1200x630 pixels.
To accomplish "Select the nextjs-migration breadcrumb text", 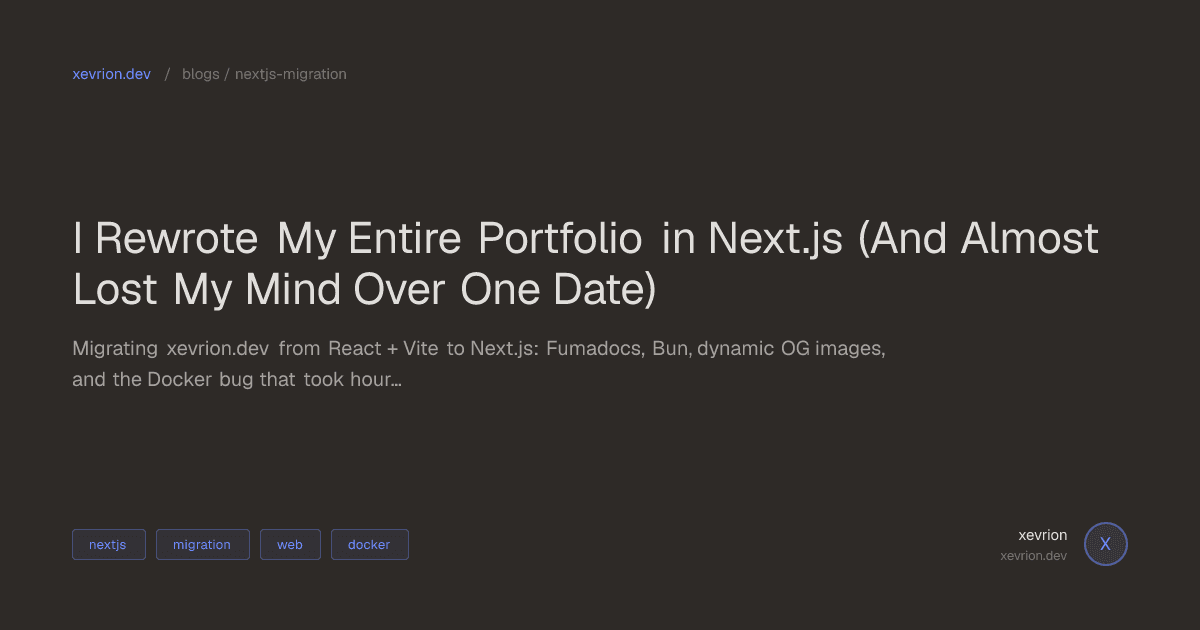I will click(x=291, y=74).
